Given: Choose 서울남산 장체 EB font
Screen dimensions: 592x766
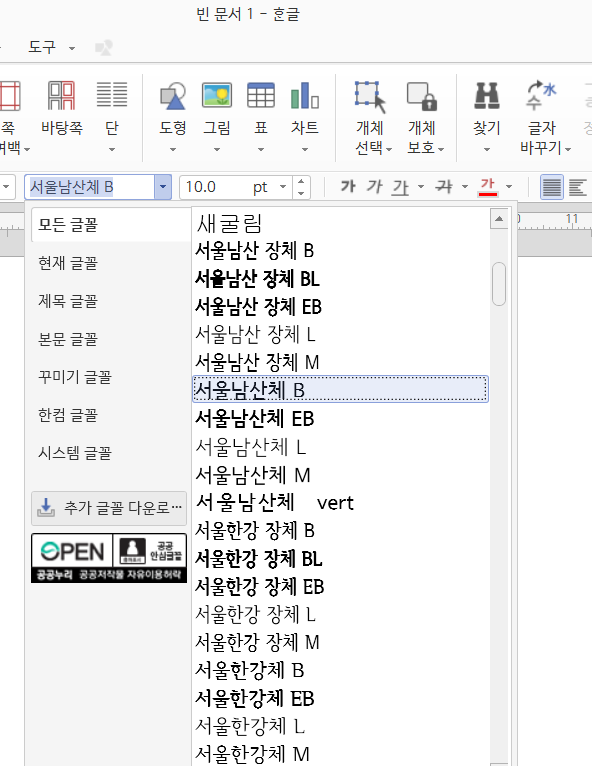Looking at the screenshot, I should tap(340, 307).
